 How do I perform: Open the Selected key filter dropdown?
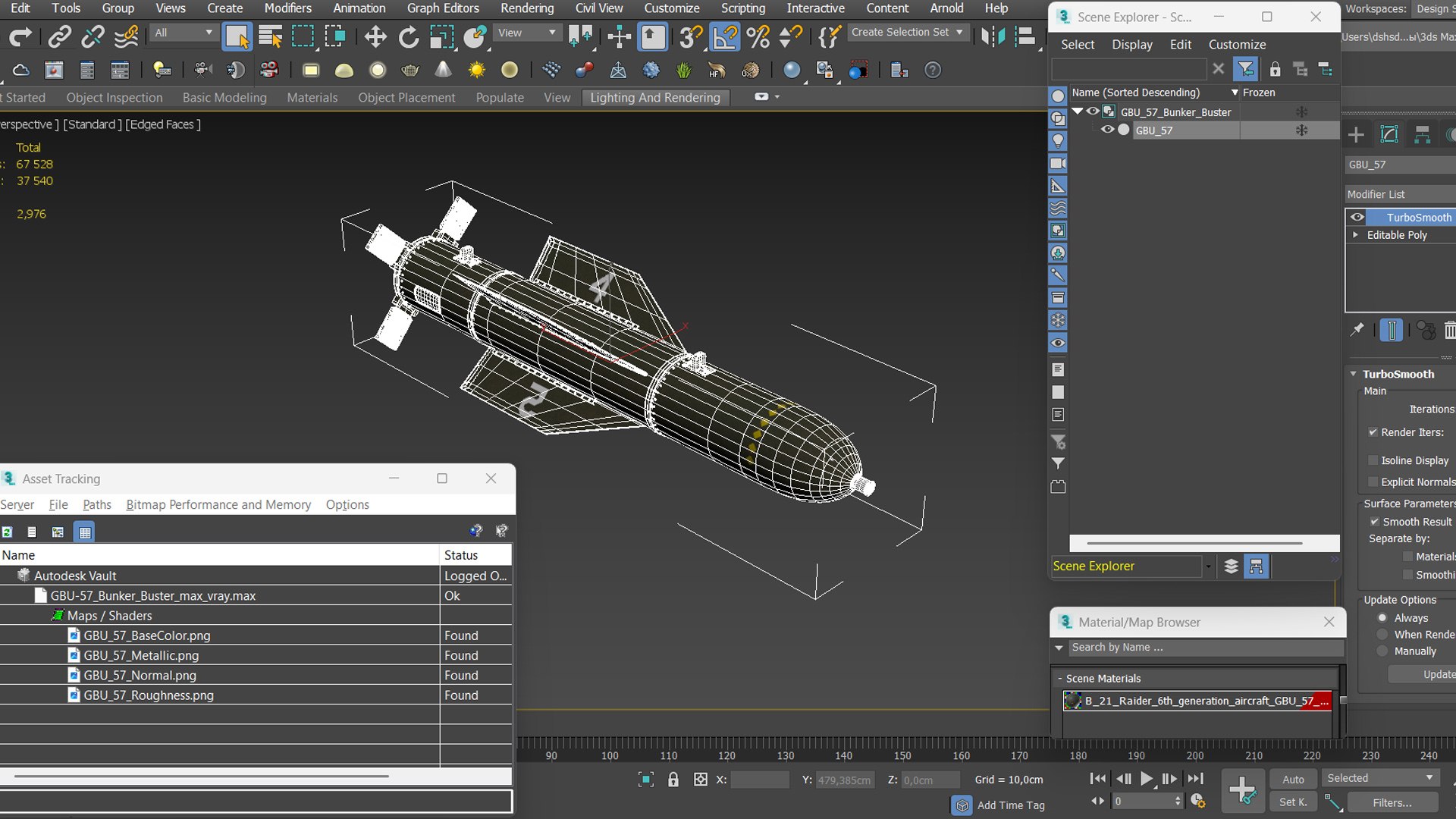1380,778
